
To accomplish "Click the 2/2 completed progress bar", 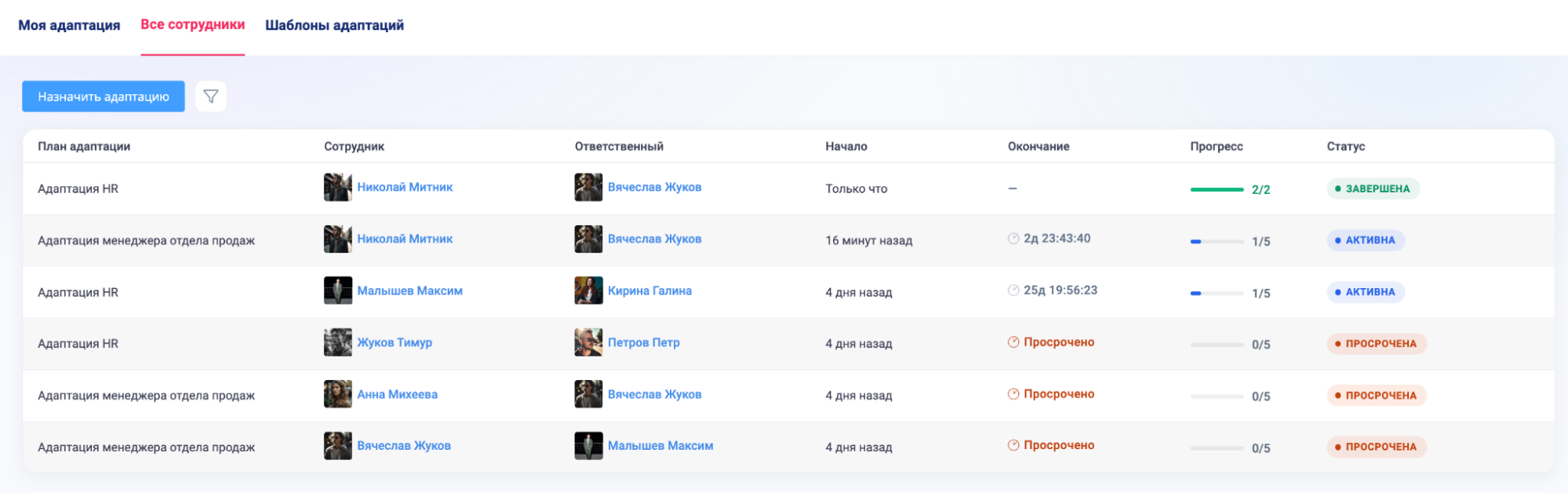I will (1217, 190).
